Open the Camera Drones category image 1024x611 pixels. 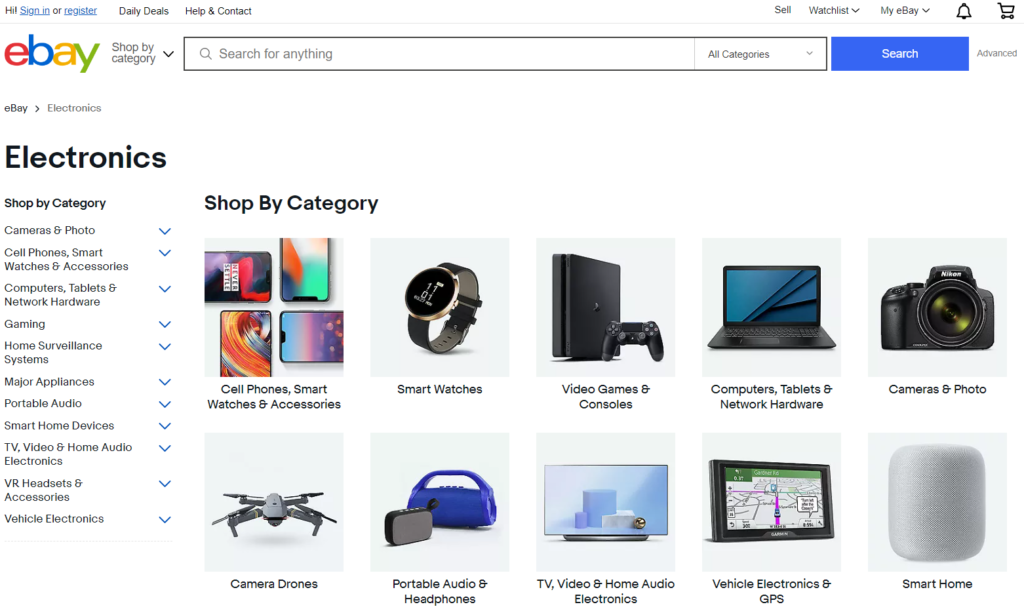click(273, 502)
